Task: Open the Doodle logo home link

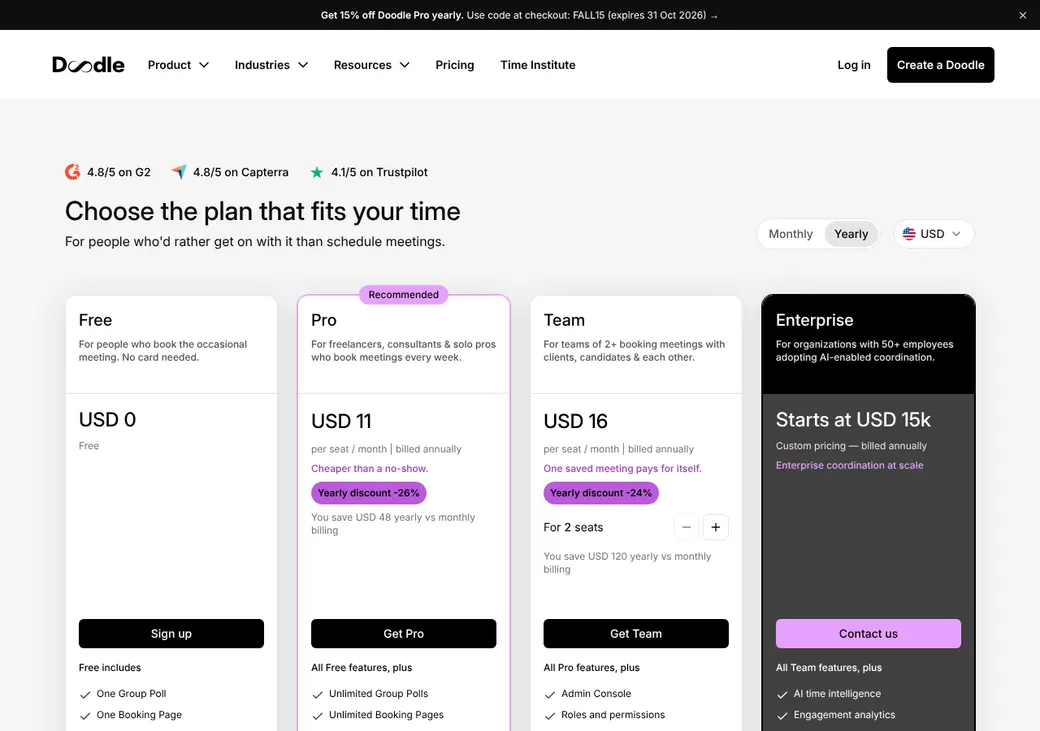Action: [x=88, y=64]
